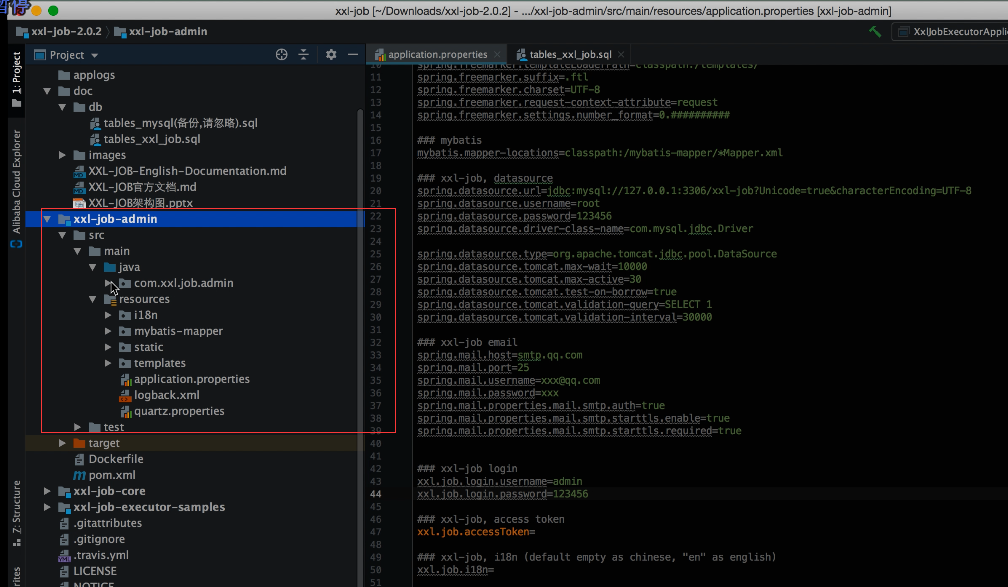Expand the xxl-job-executor-samples module
The height and width of the screenshot is (587, 1008).
[47, 507]
